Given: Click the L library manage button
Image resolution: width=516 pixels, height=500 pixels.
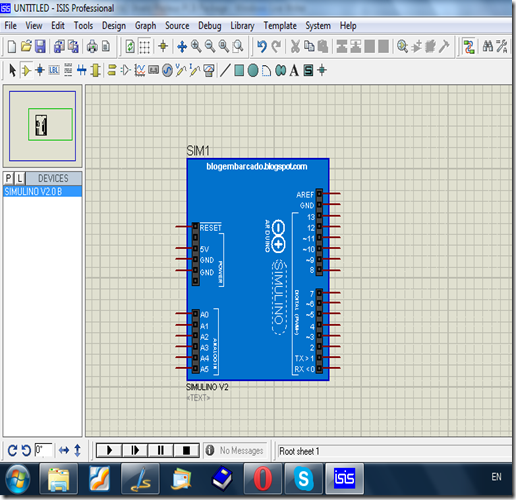Looking at the screenshot, I should click(x=20, y=179).
